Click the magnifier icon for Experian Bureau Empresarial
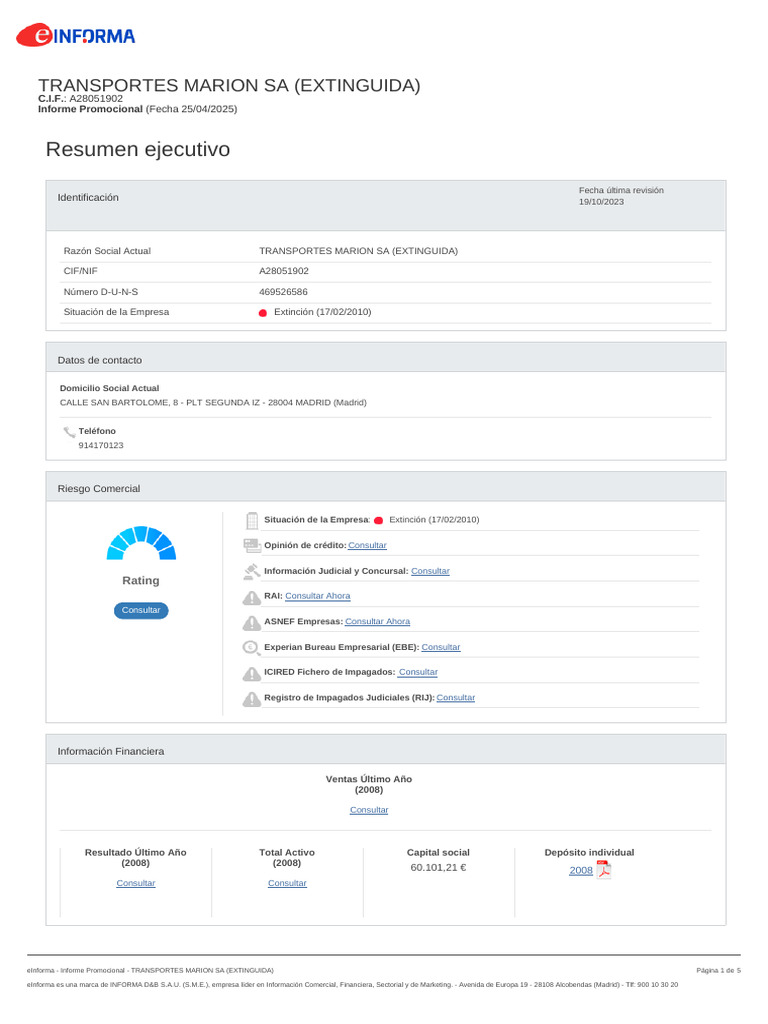 251,648
